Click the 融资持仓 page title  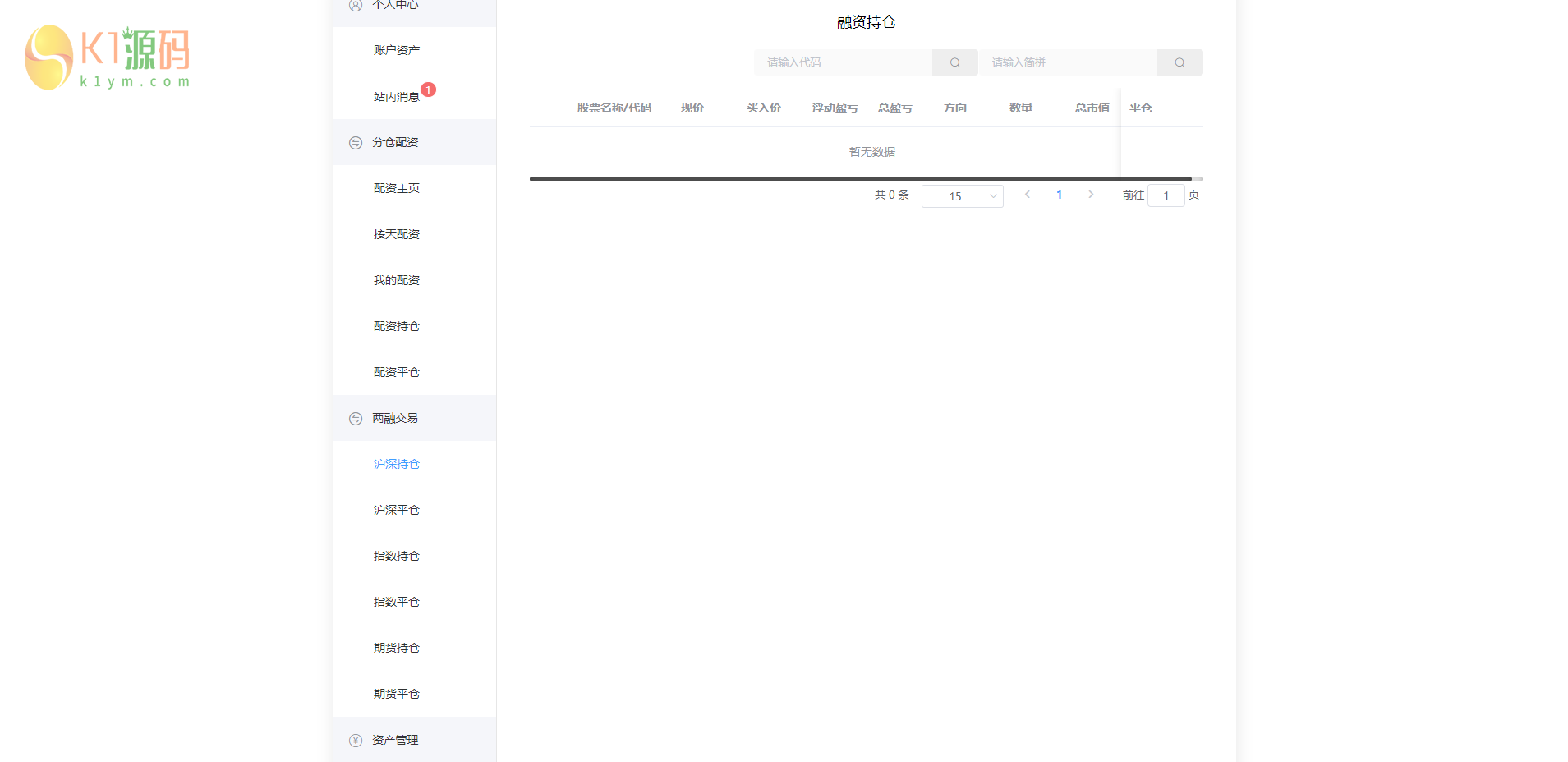[866, 22]
